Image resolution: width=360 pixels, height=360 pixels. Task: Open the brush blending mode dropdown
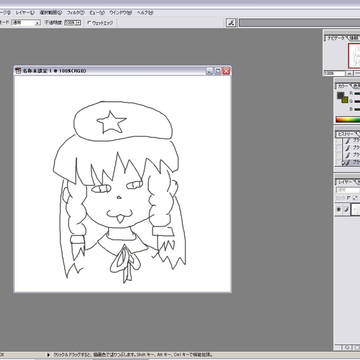pos(26,23)
